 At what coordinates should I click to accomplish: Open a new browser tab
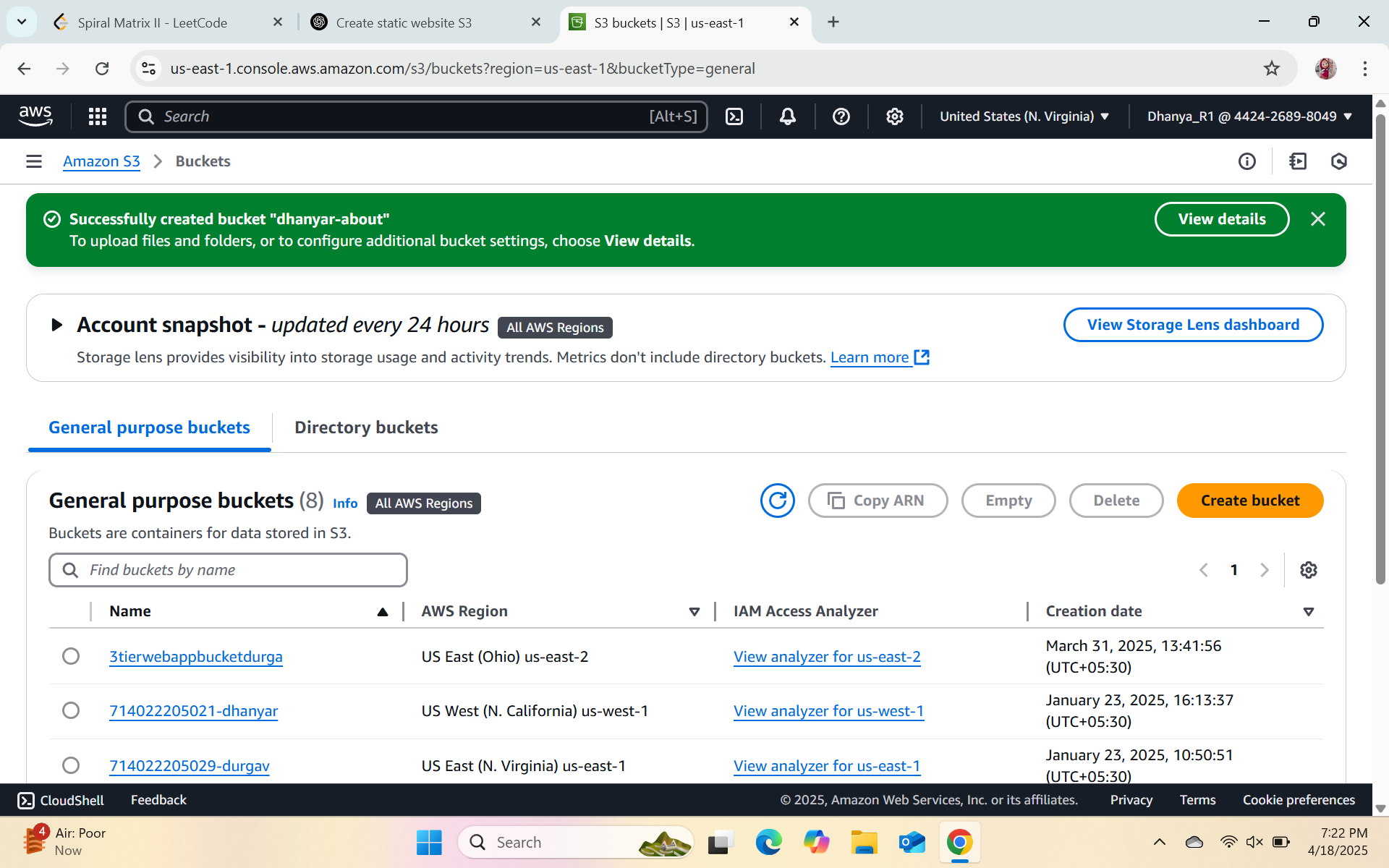tap(833, 22)
